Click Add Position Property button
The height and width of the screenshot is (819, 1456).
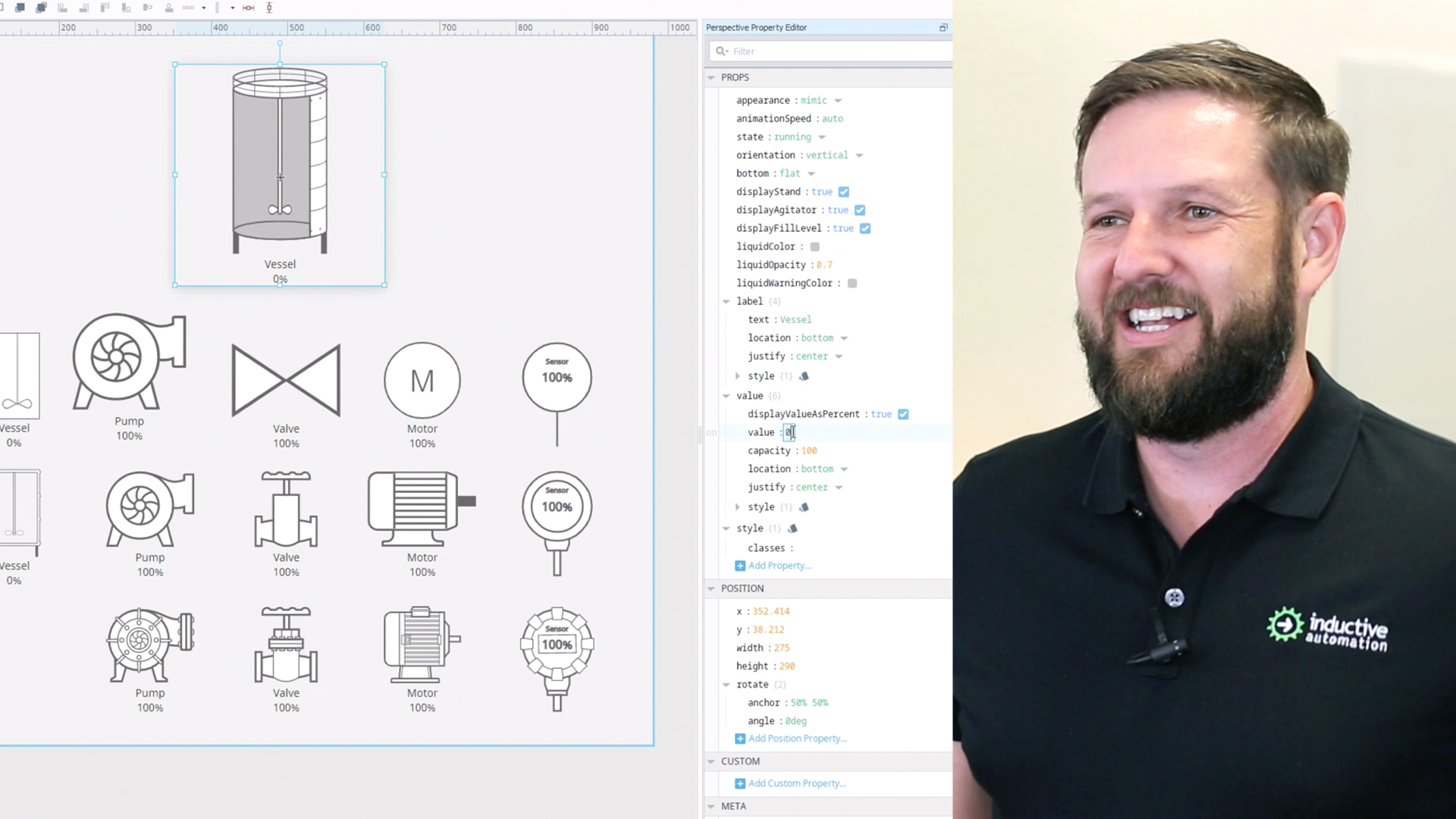click(x=790, y=738)
